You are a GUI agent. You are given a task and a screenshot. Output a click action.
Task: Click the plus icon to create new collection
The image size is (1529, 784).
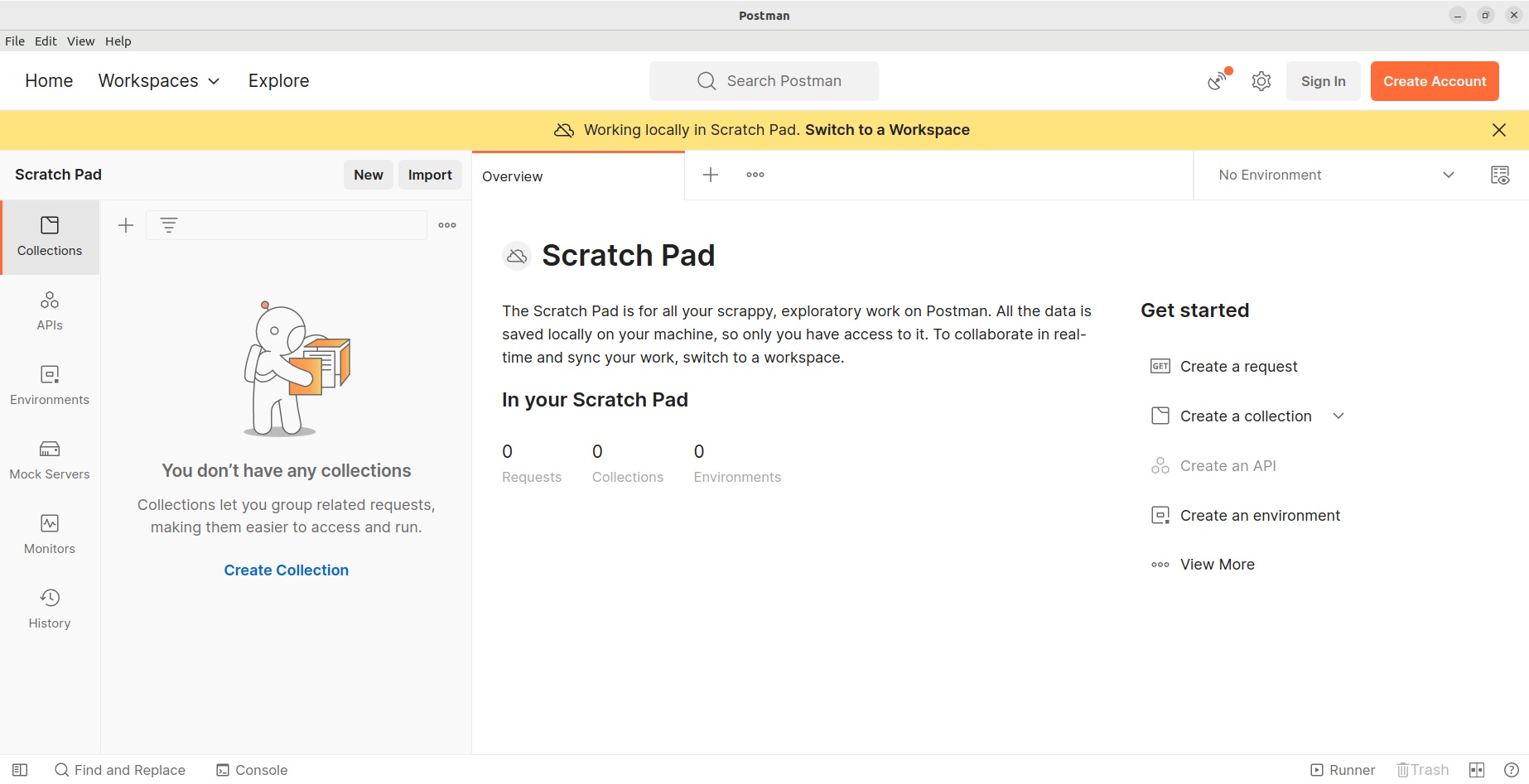point(126,225)
